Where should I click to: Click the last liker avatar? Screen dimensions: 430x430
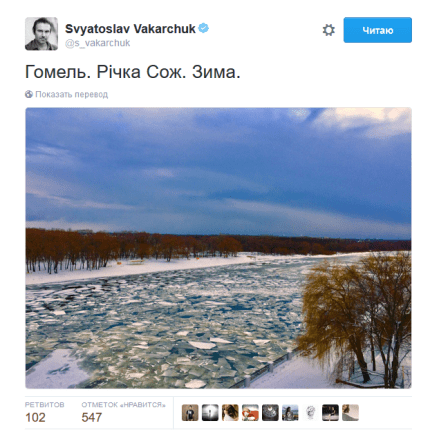[x=350, y=413]
